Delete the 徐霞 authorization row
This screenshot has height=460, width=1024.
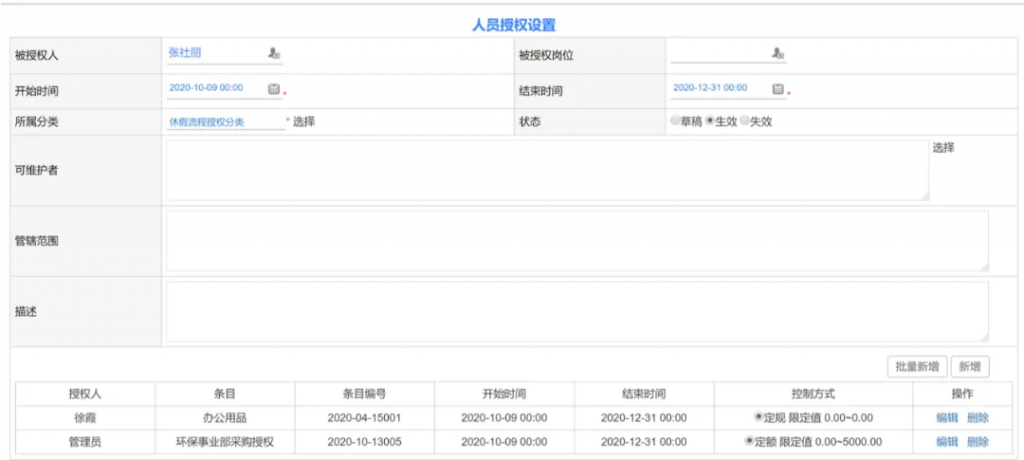(x=977, y=417)
